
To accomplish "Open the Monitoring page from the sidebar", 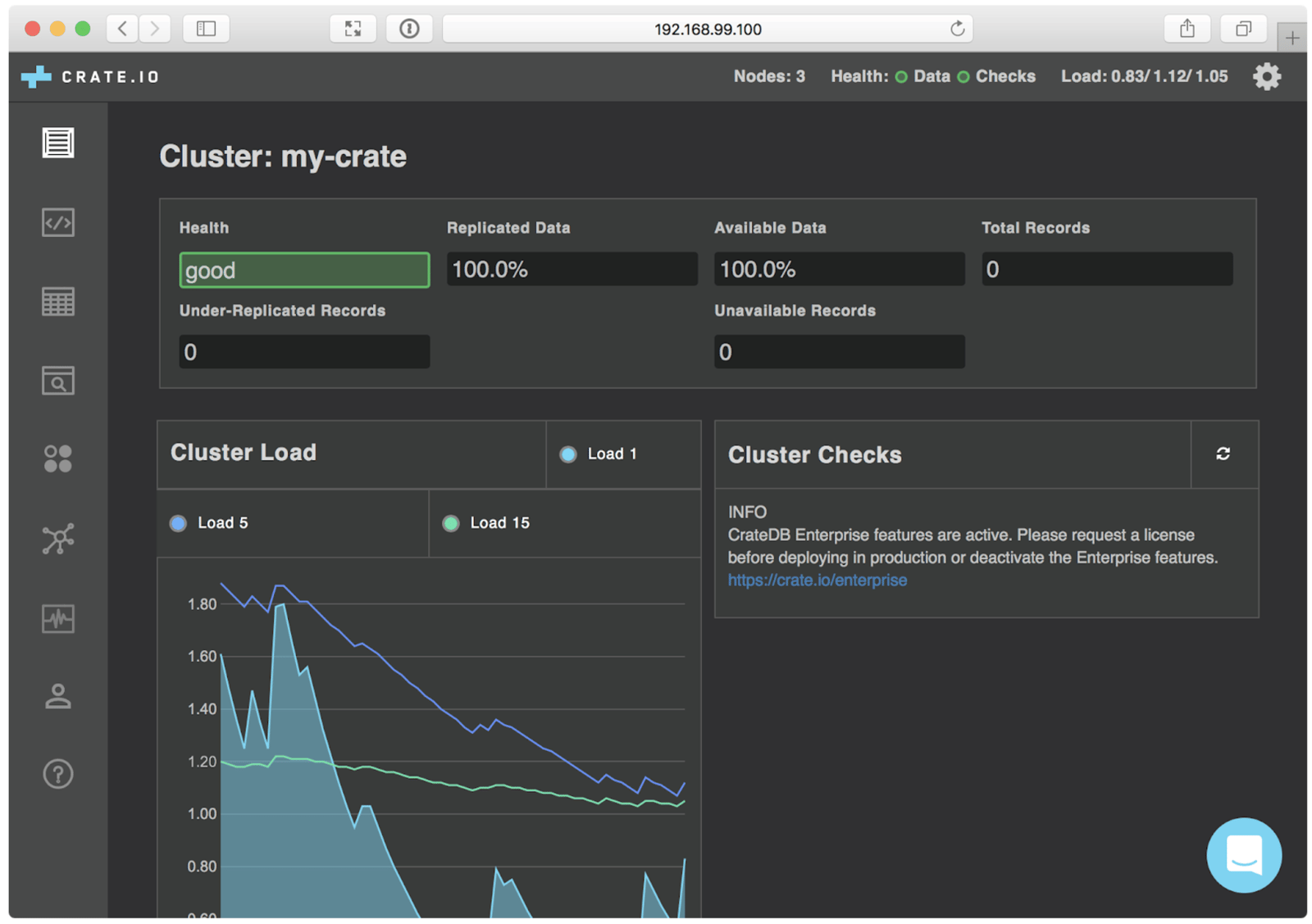I will click(x=57, y=619).
